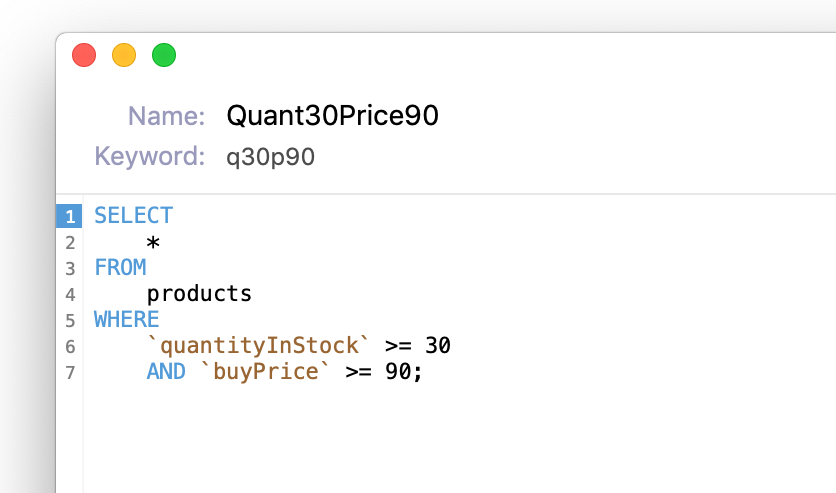
Task: Select highlighted line number 1
Action: click(69, 216)
